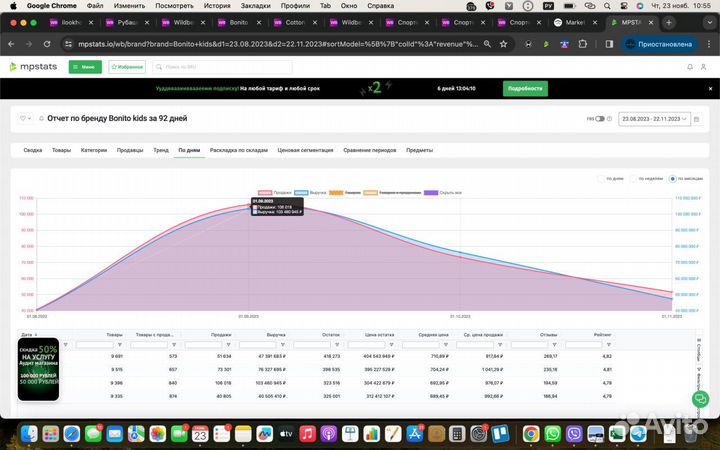This screenshot has height=450, width=720.
Task: Click the heart favorite icon beside report title
Action: (23, 118)
